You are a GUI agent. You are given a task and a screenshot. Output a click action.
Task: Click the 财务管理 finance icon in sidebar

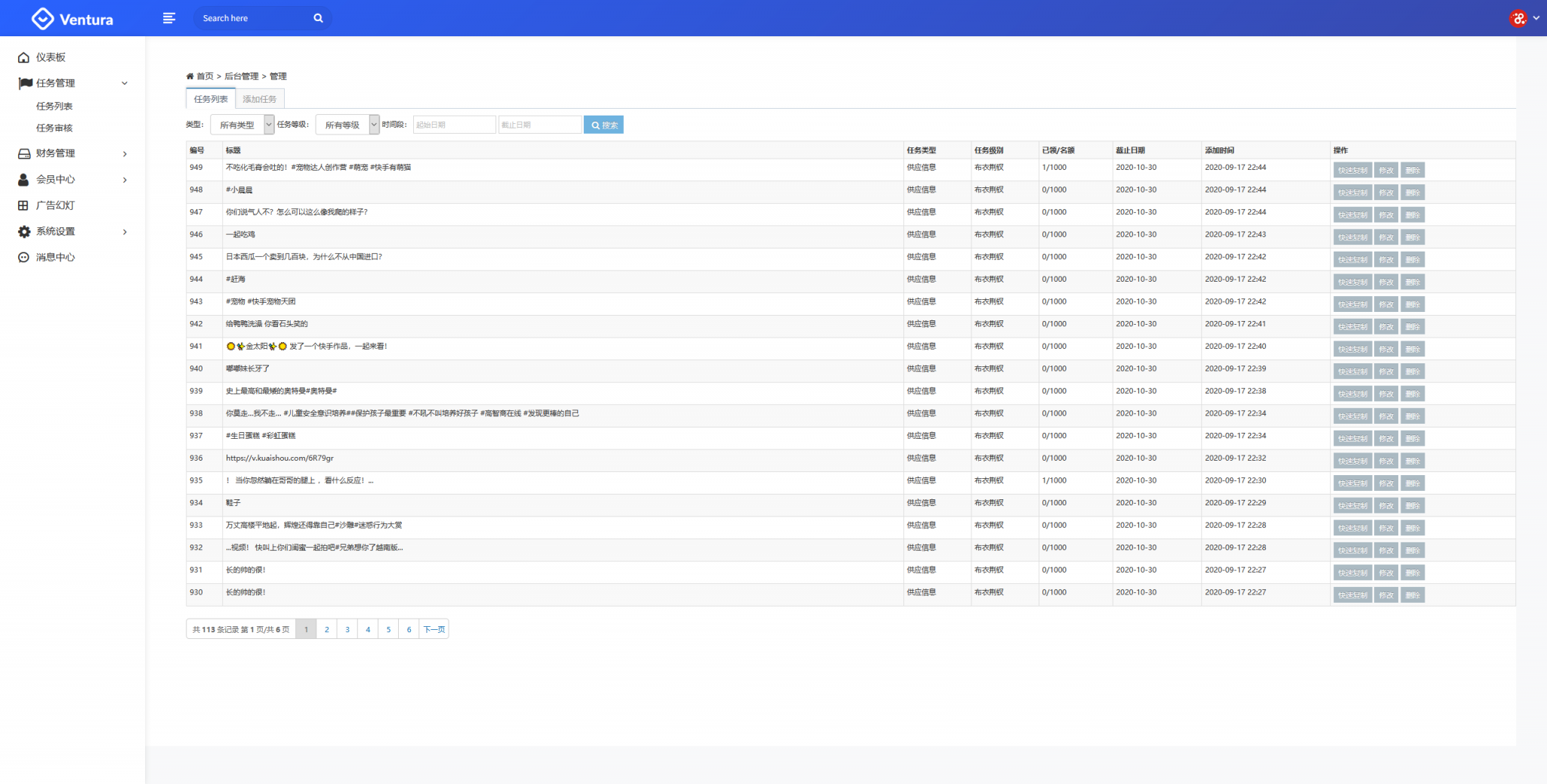(x=23, y=153)
